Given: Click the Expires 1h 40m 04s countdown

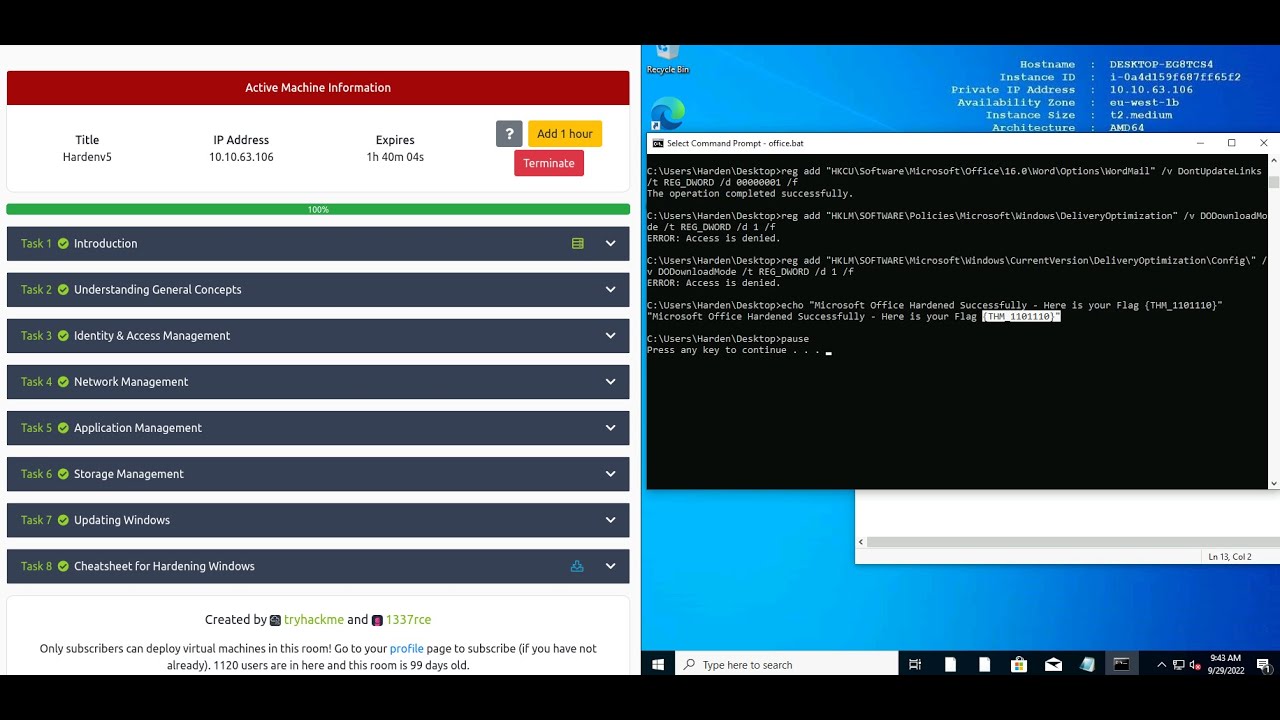Looking at the screenshot, I should [395, 157].
